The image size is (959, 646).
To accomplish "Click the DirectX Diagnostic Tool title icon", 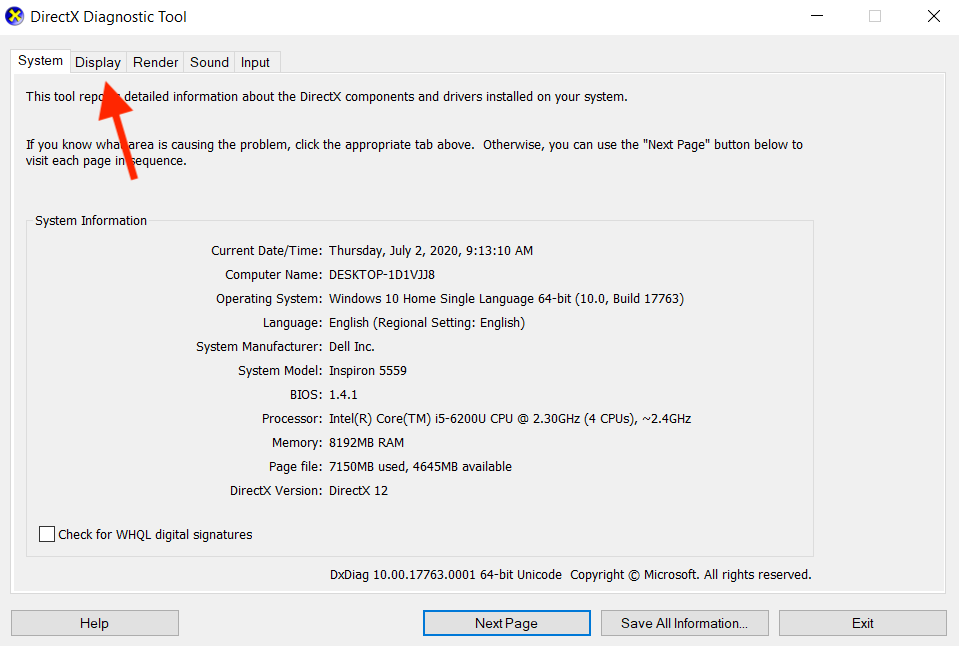I will pos(15,17).
